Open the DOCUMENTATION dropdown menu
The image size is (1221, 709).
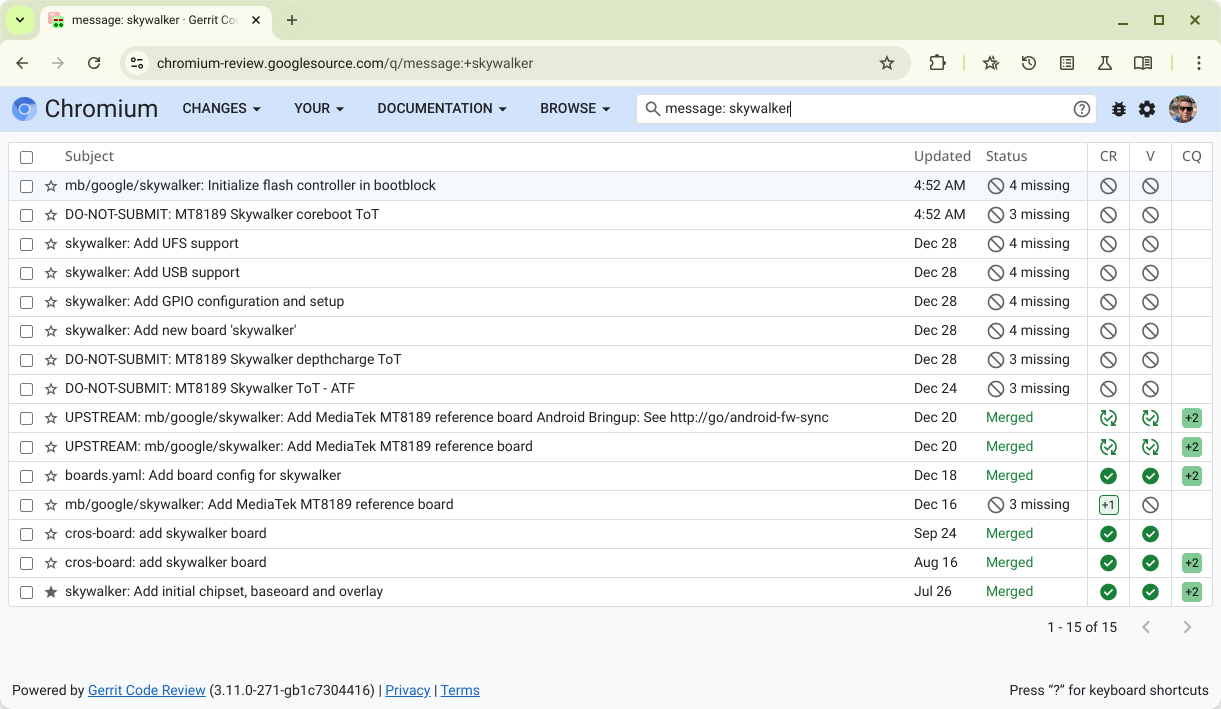click(441, 109)
